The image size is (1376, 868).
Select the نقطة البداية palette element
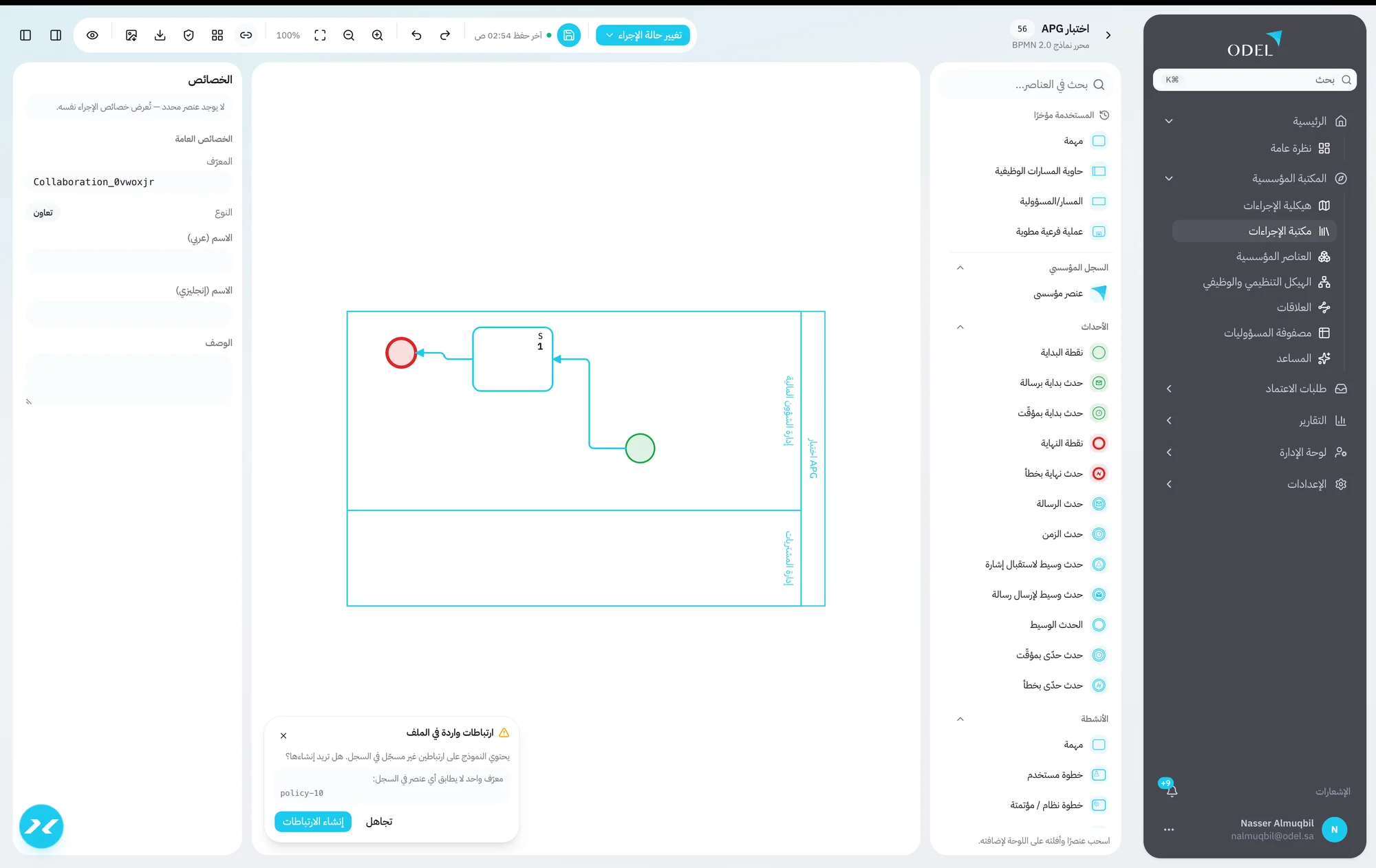tap(1073, 353)
